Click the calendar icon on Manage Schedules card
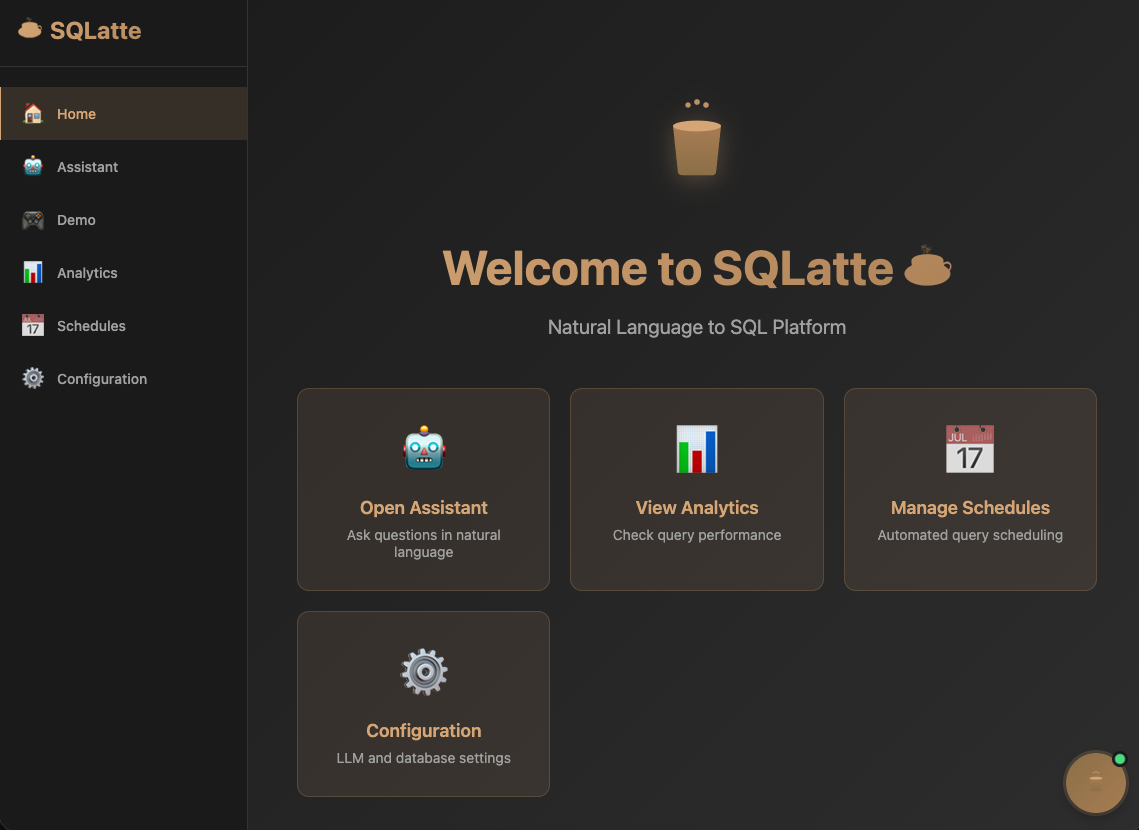The width and height of the screenshot is (1139, 830). pyautogui.click(x=970, y=449)
